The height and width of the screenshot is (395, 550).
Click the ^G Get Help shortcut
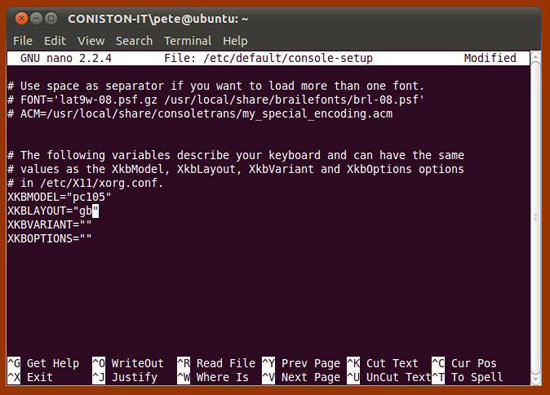click(43, 363)
